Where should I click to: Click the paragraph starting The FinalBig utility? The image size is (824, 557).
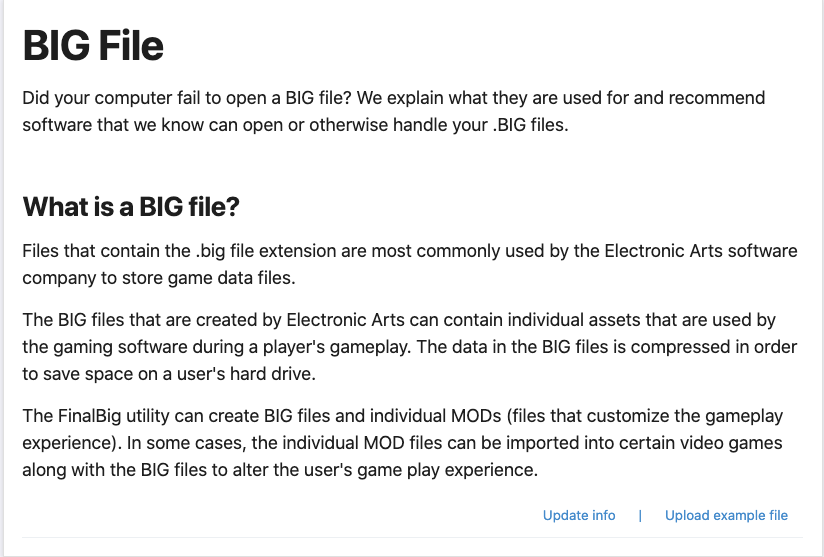coord(403,442)
